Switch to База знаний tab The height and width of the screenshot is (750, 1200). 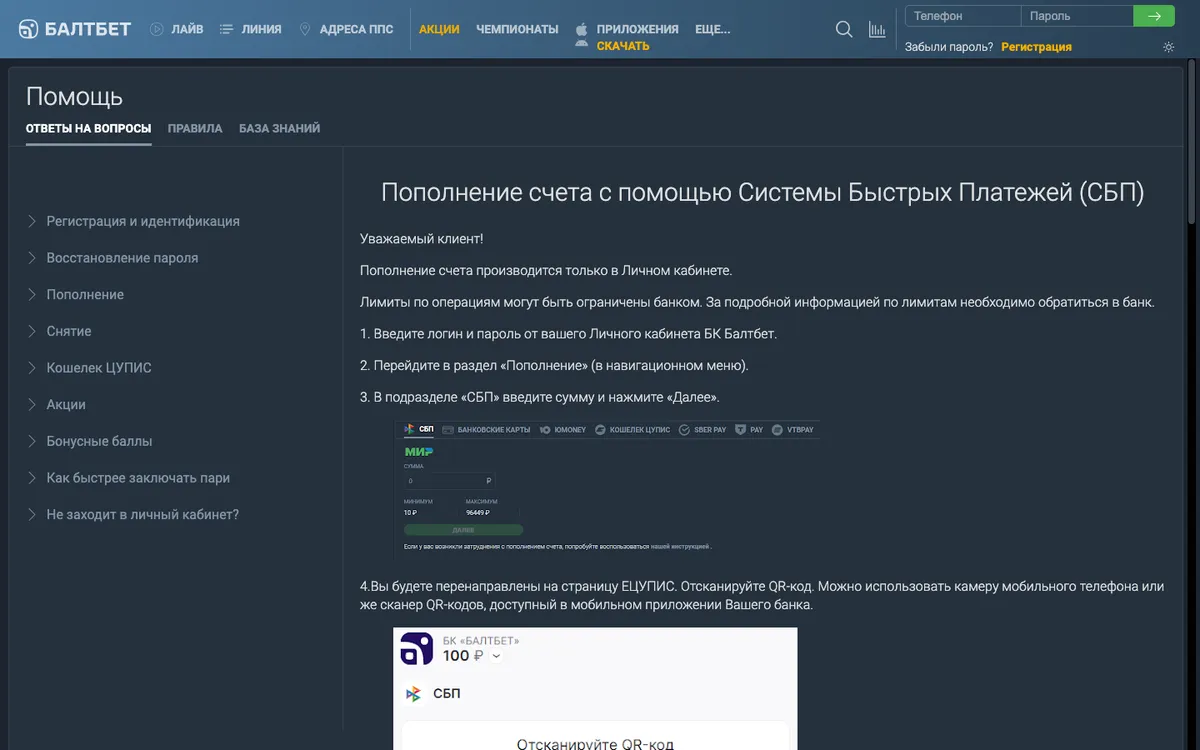[x=280, y=129]
